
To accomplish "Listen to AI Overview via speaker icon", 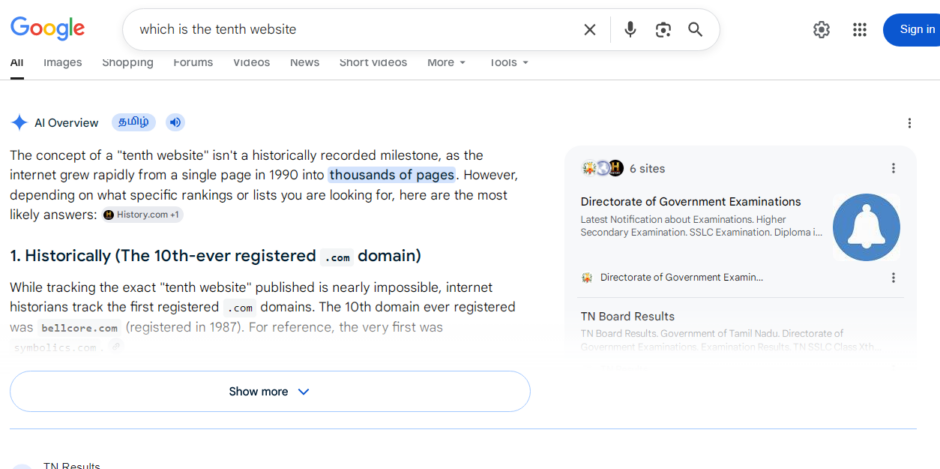I will (x=175, y=123).
